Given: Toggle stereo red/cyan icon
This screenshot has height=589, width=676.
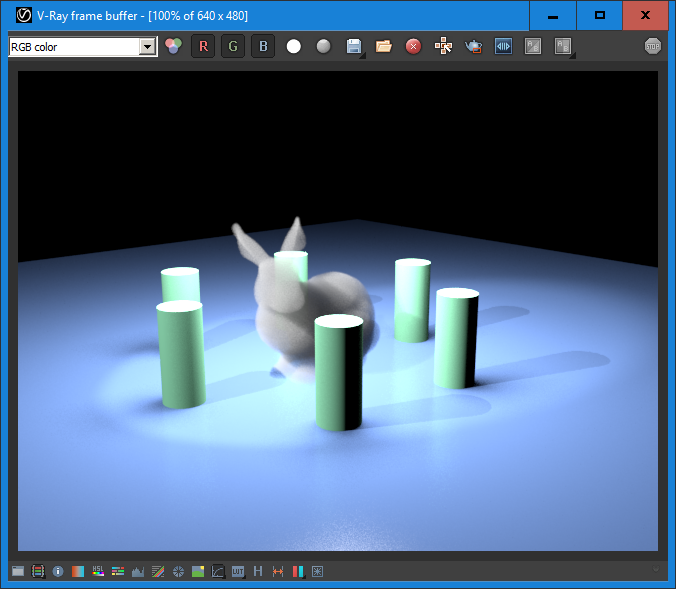Looking at the screenshot, I should coord(298,571).
